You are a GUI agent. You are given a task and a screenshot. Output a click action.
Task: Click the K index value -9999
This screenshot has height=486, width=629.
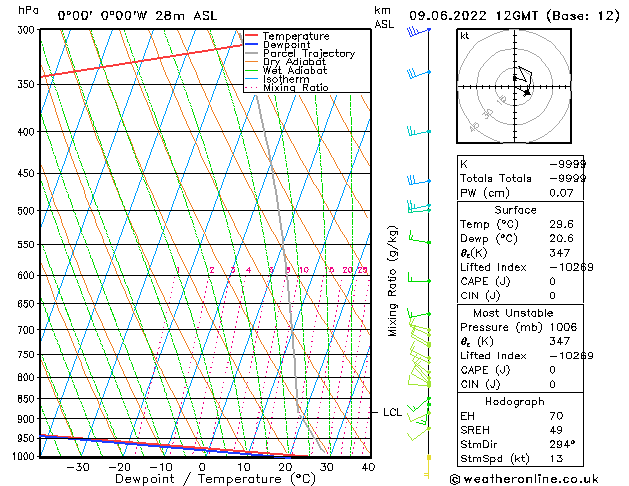click(568, 164)
